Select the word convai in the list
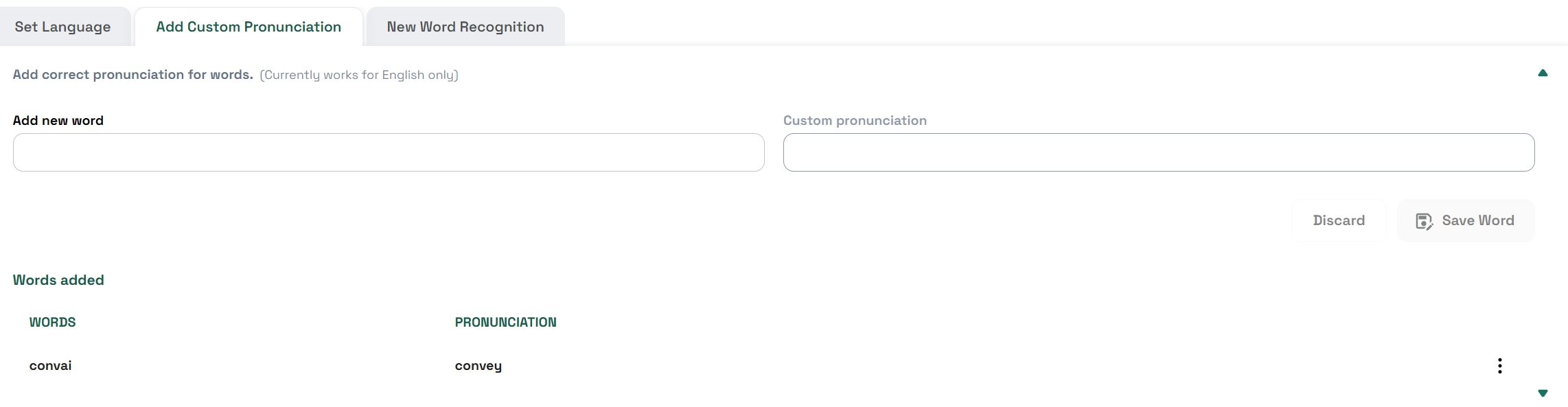1568x407 pixels. [50, 366]
